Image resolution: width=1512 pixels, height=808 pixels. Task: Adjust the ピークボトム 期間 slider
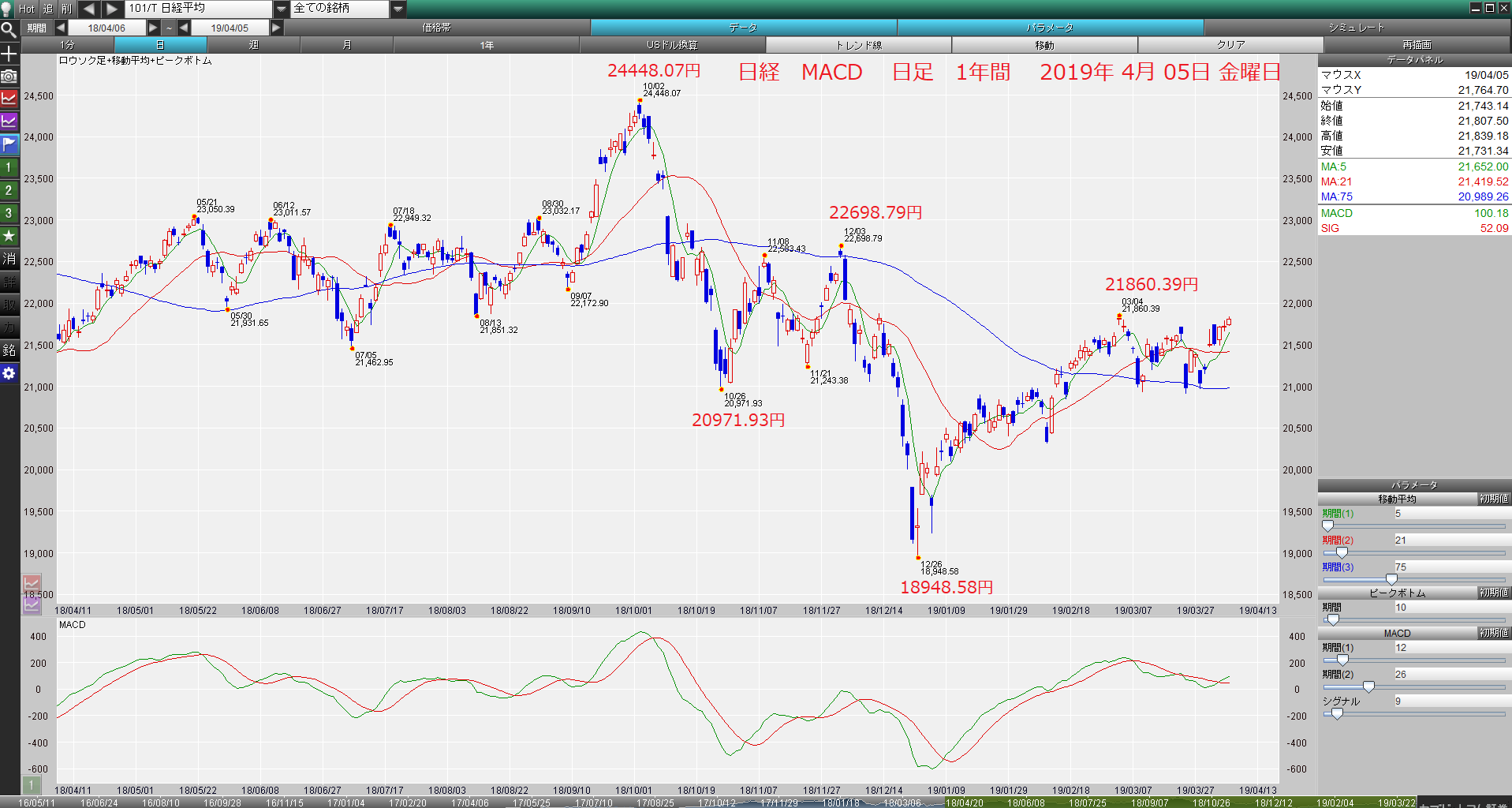(x=1333, y=619)
